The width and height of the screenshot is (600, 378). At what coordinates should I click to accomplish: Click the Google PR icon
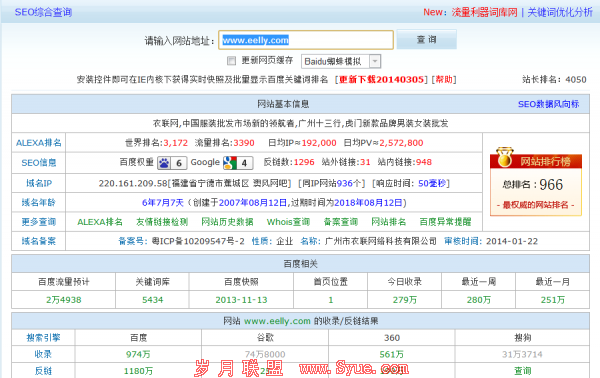(230, 163)
